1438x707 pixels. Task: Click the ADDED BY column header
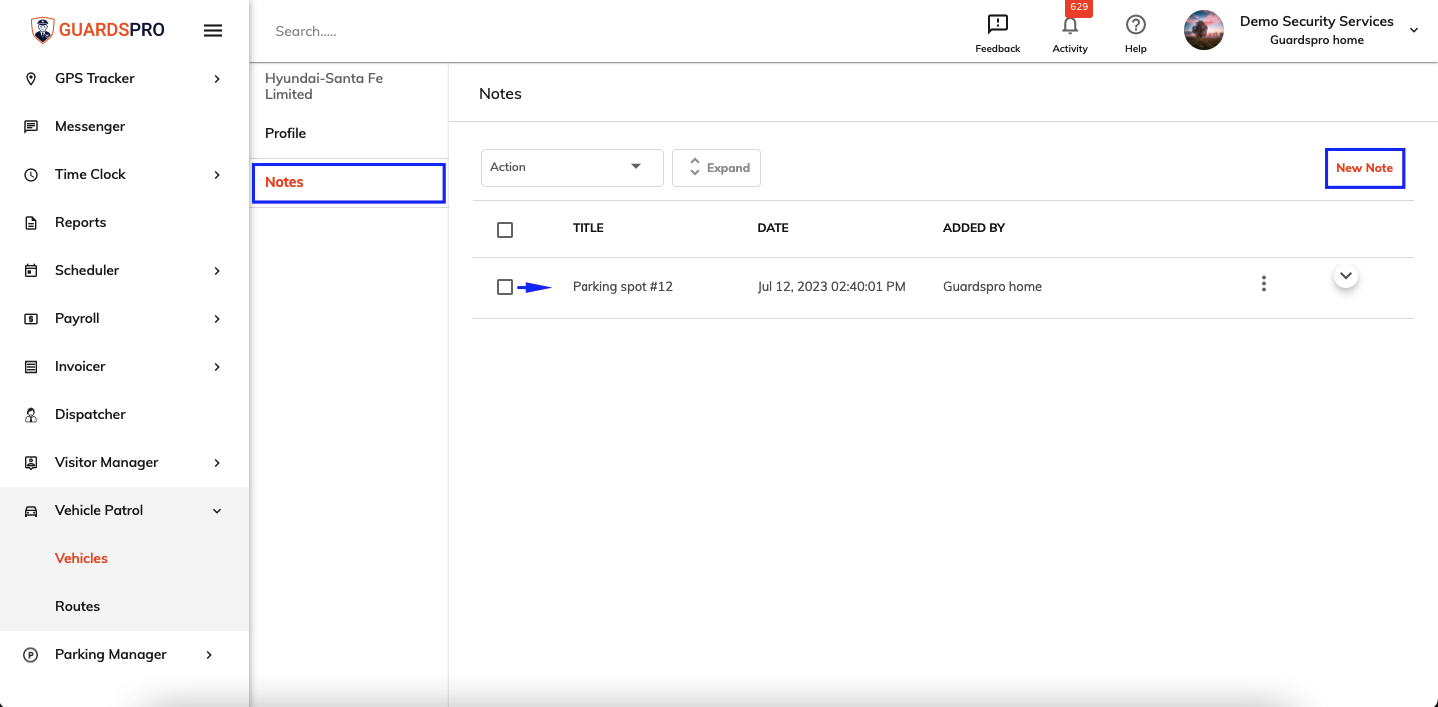coord(974,228)
